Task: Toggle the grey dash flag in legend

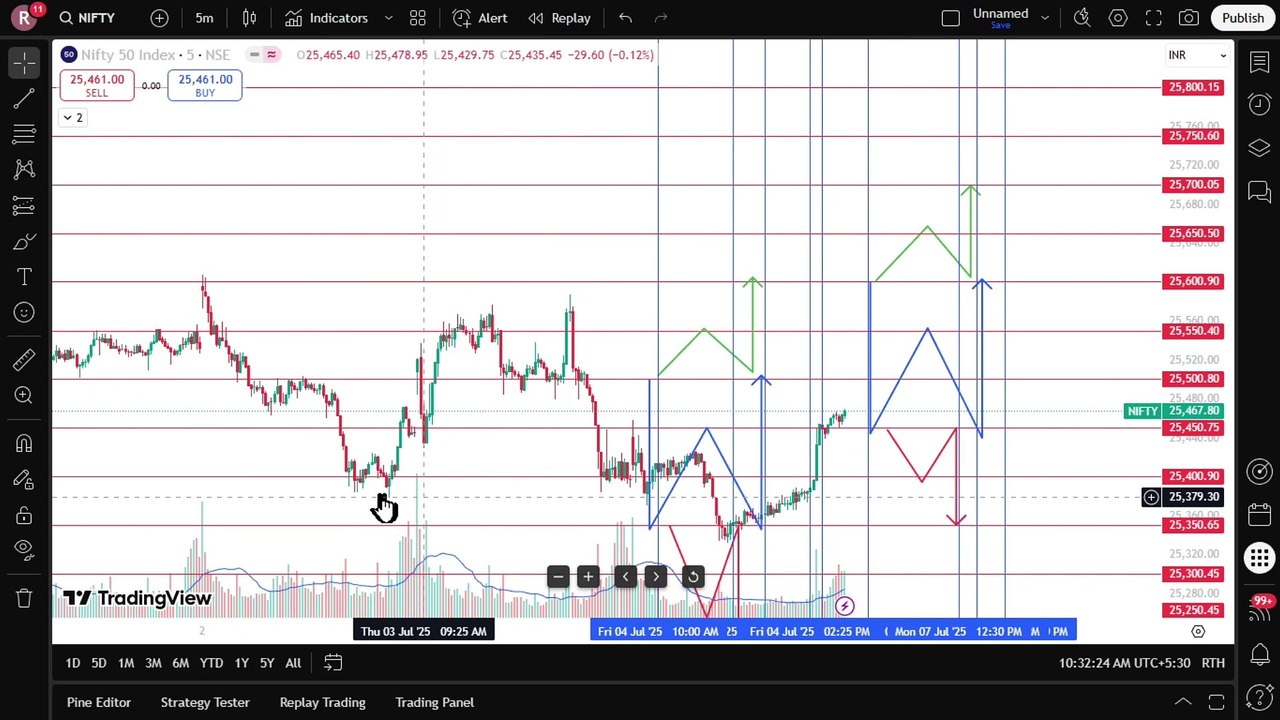Action: coord(254,55)
